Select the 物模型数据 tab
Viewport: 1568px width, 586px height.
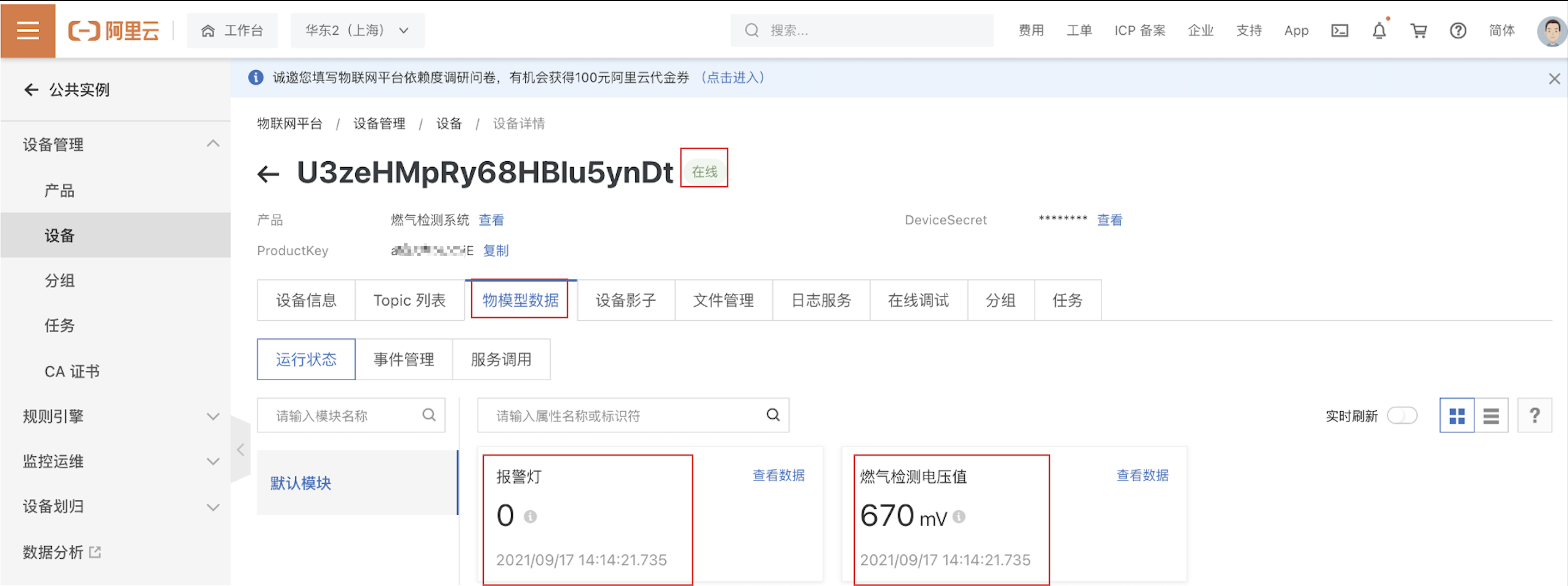click(520, 300)
